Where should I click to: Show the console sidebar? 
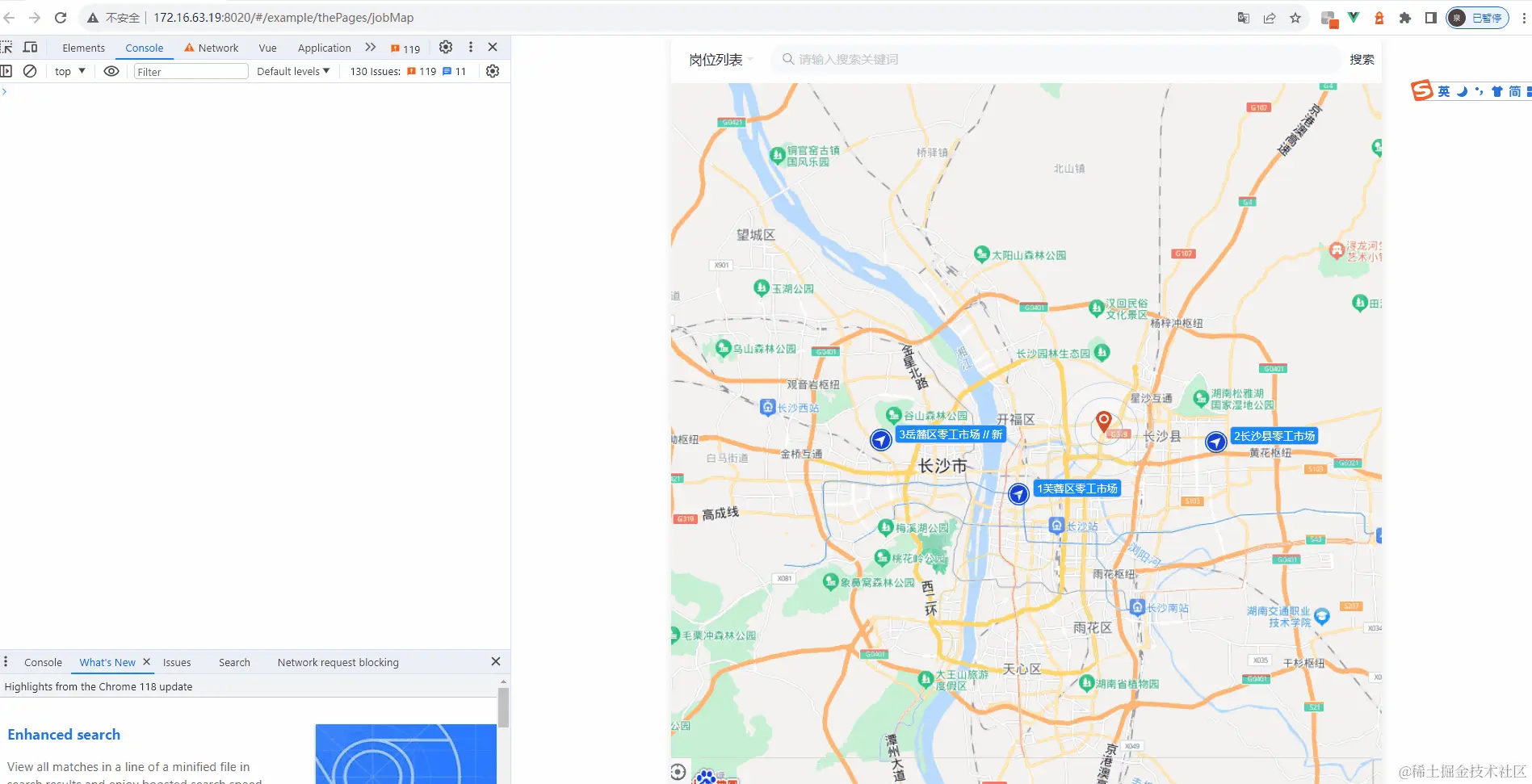point(6,71)
